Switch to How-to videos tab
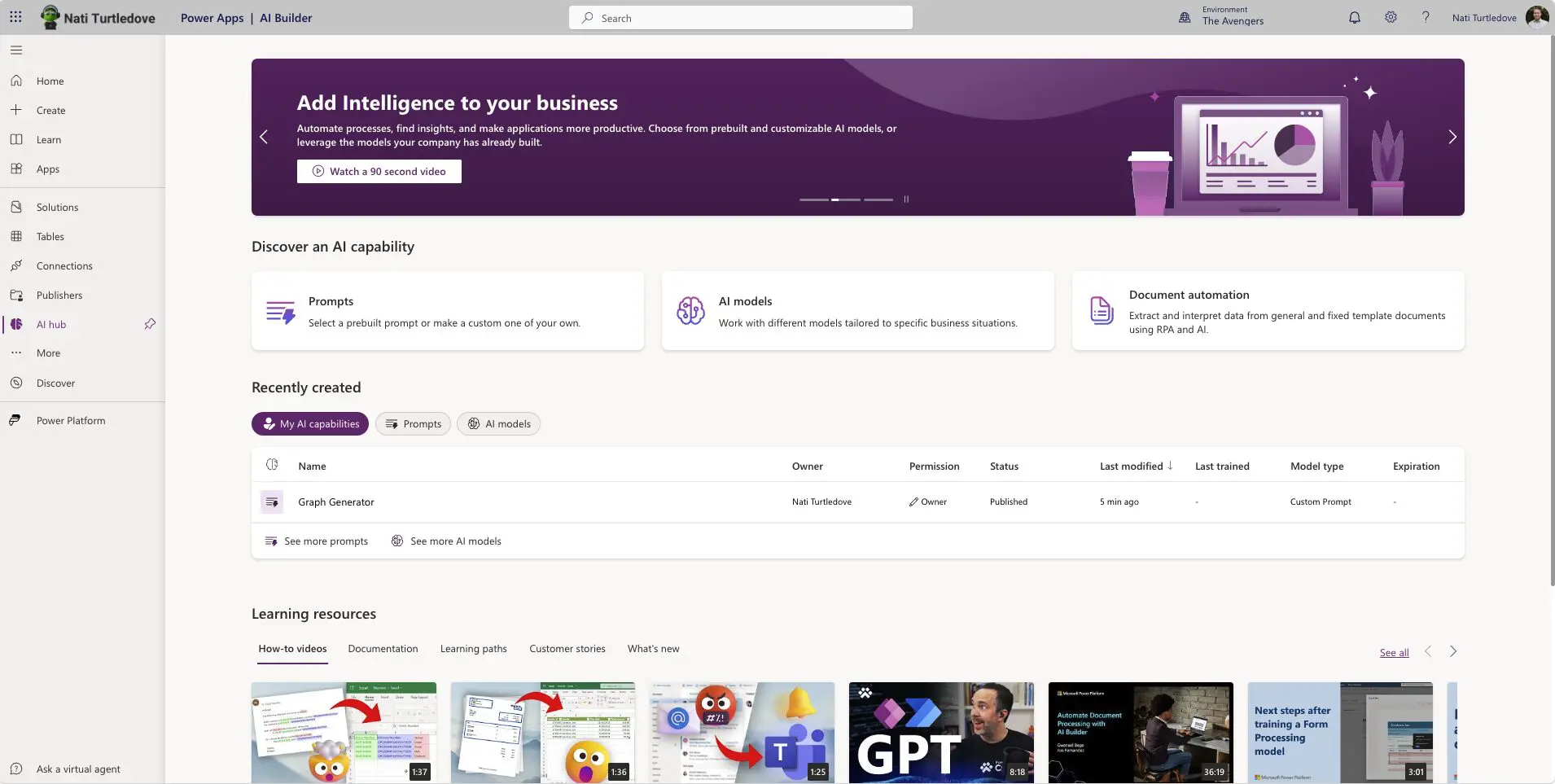1555x784 pixels. [x=292, y=649]
